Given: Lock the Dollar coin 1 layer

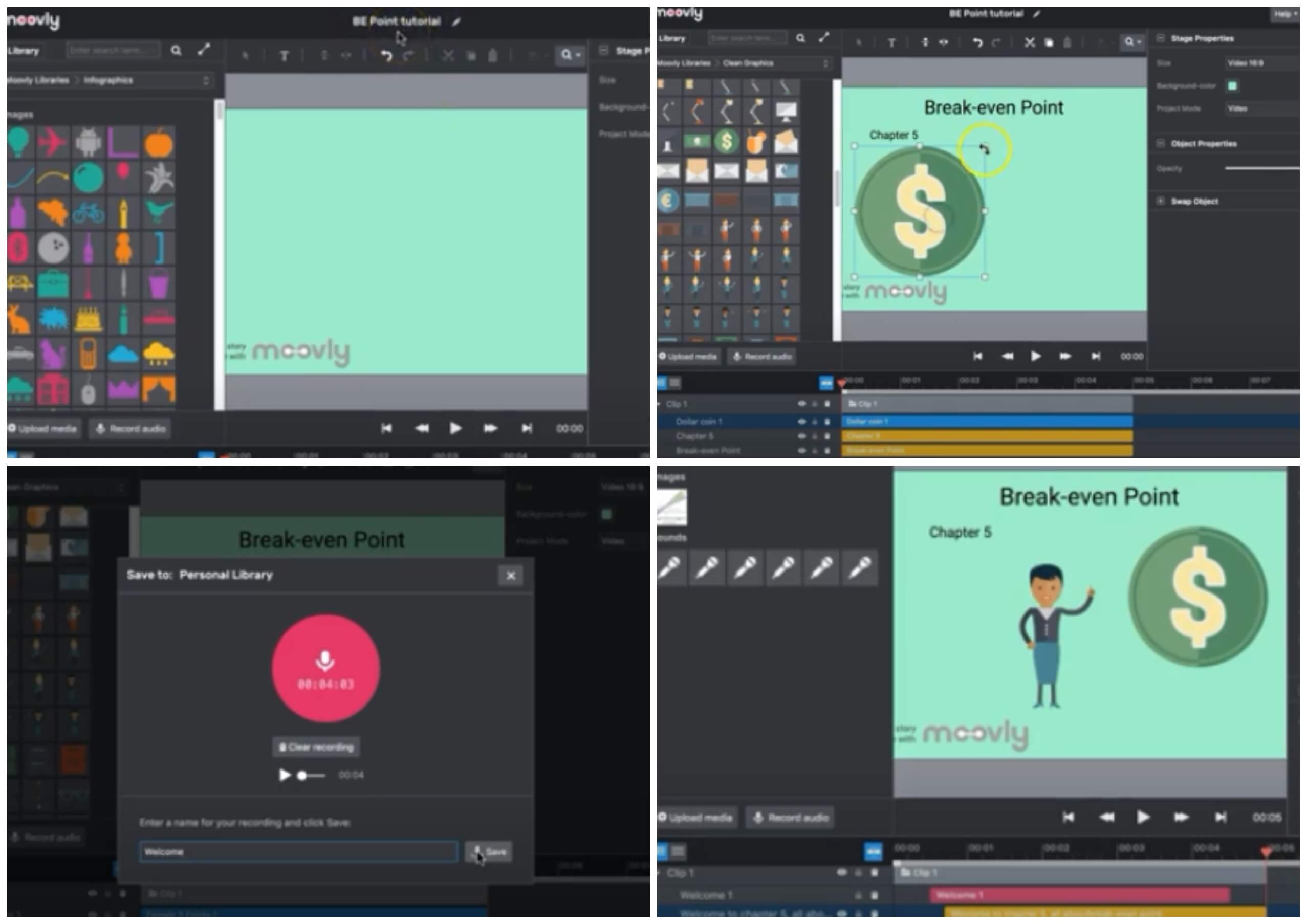Looking at the screenshot, I should (x=815, y=422).
